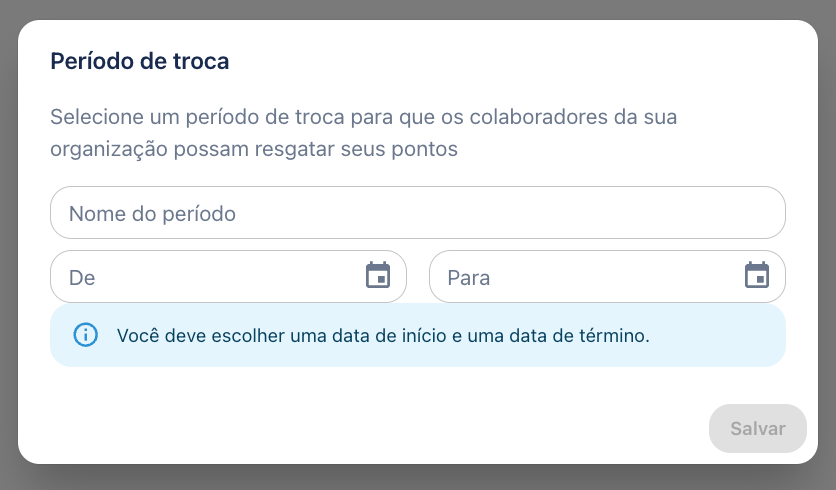Click the blue info circle icon
Image resolution: width=836 pixels, height=490 pixels.
tap(85, 335)
